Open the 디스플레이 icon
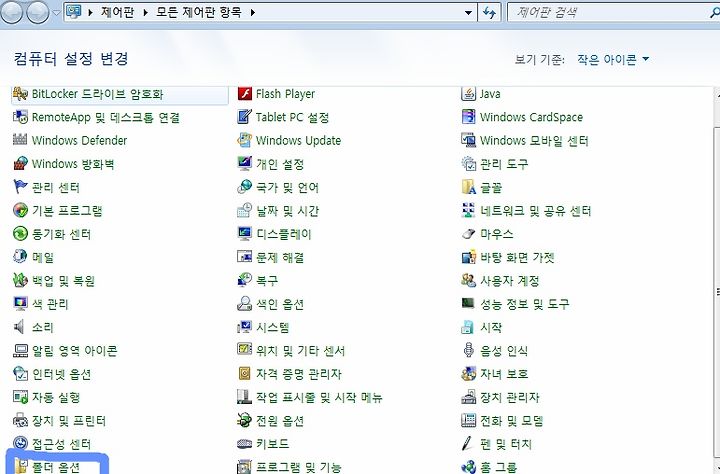Screen dimensions: 720x474 [245, 234]
